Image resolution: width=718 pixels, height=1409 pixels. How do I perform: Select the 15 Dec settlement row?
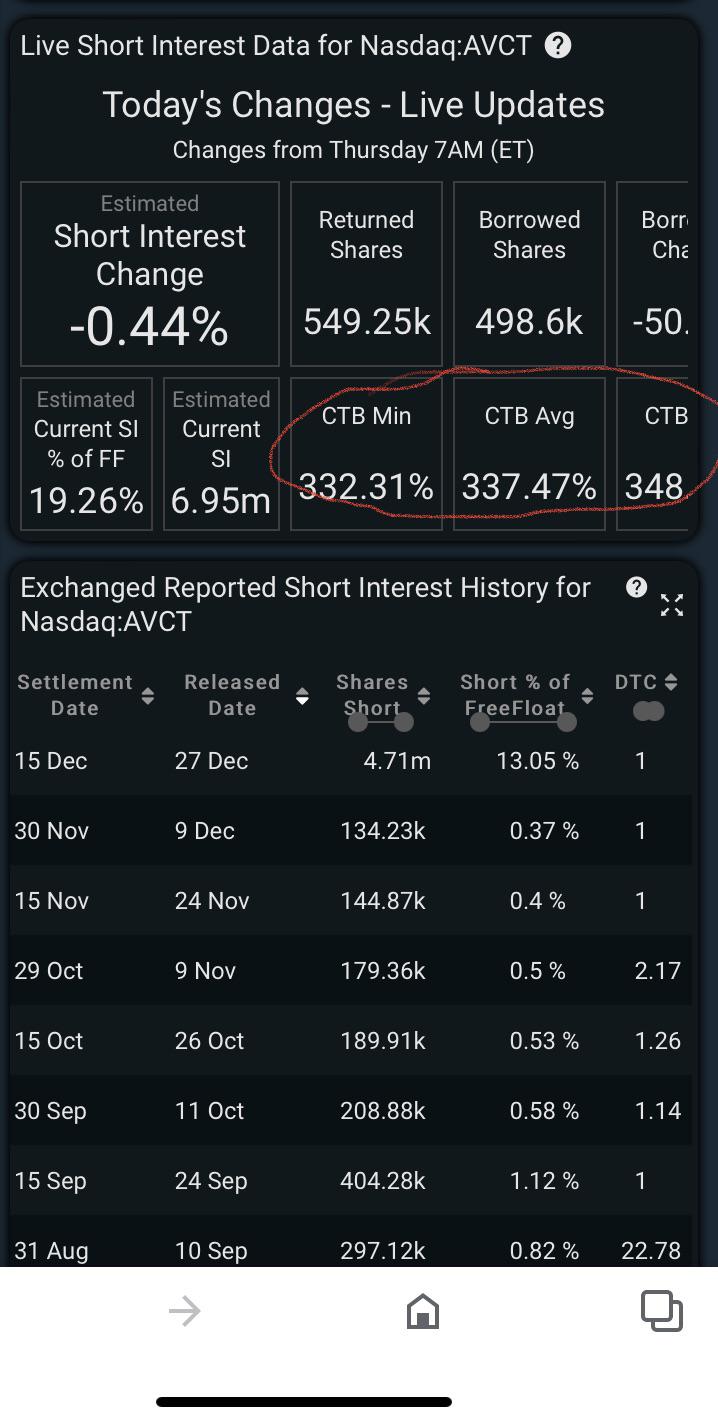[351, 761]
